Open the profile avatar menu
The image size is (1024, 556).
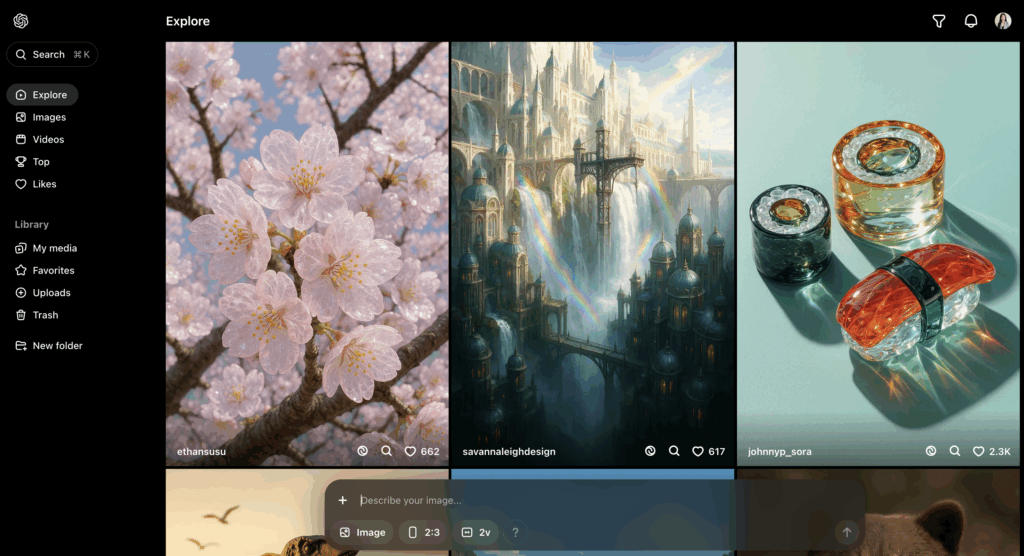pyautogui.click(x=1002, y=21)
